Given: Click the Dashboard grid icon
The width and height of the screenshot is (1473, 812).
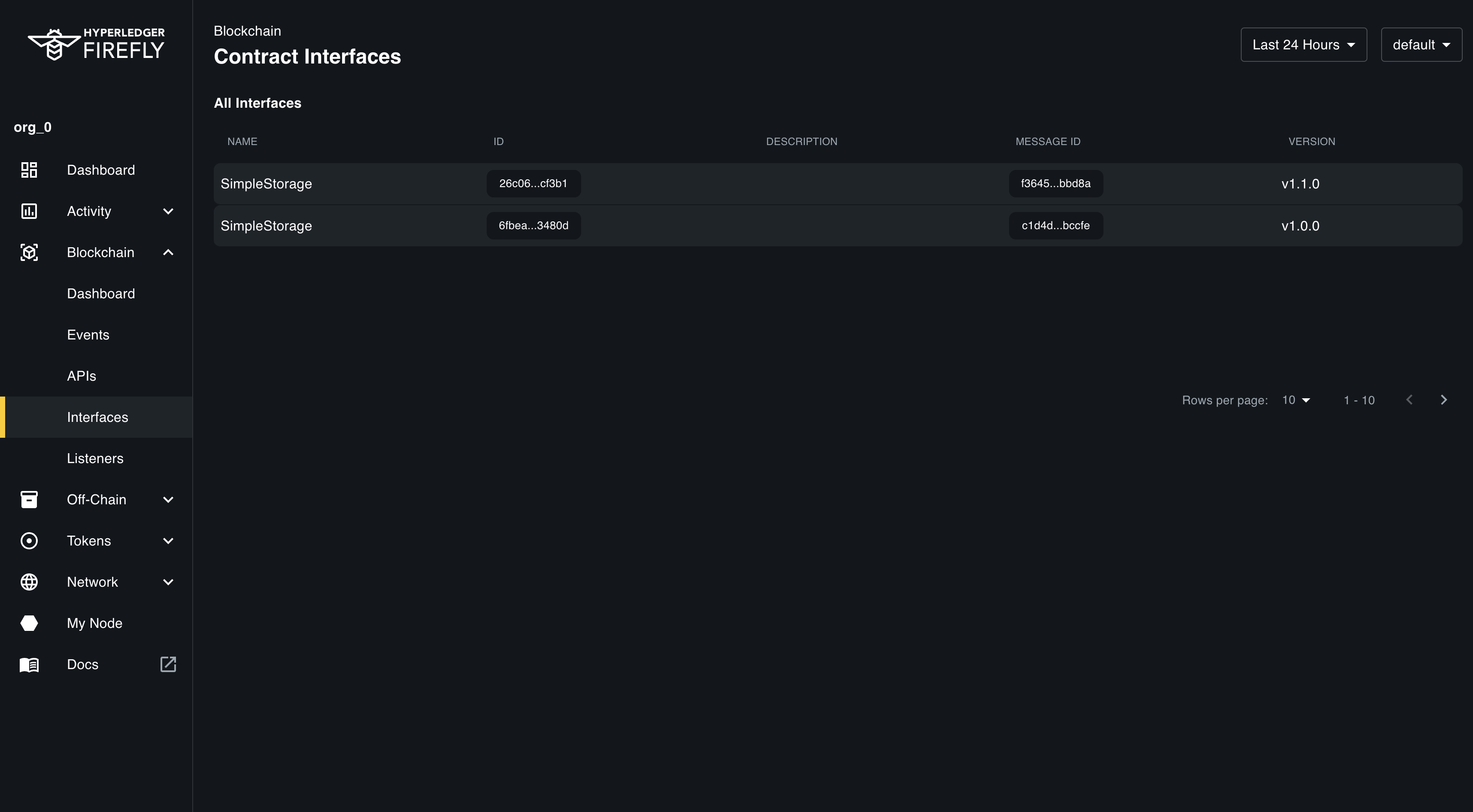Looking at the screenshot, I should (x=29, y=170).
